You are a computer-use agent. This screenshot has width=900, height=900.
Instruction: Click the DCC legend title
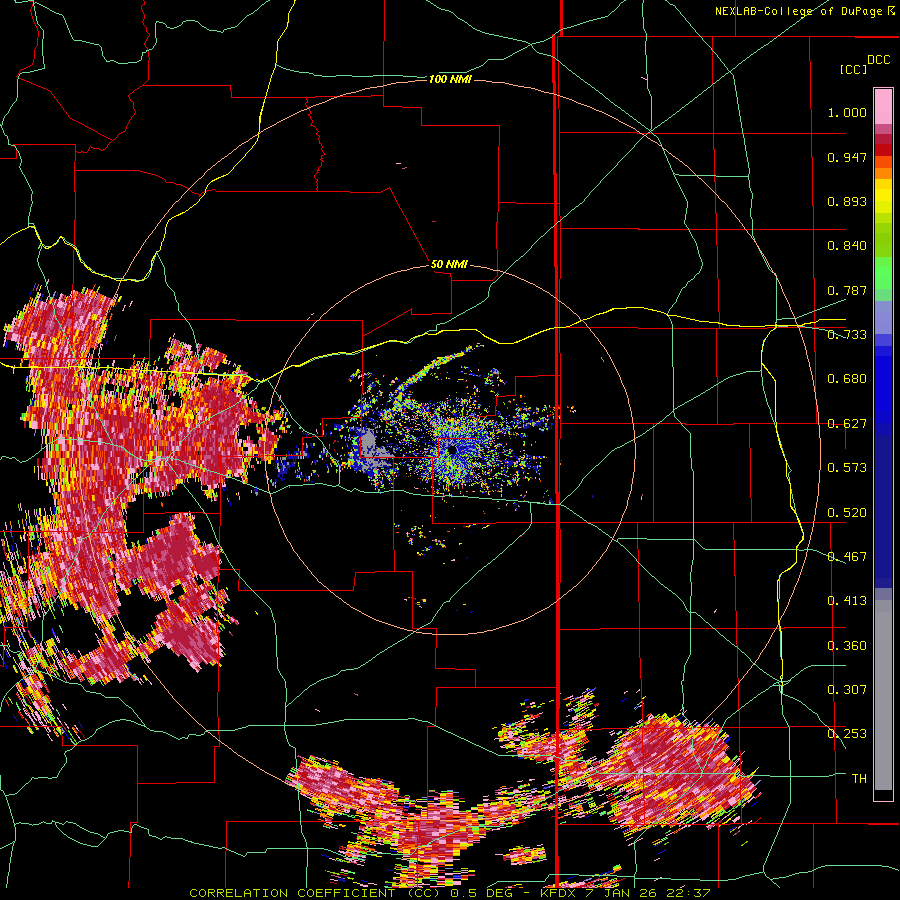878,60
